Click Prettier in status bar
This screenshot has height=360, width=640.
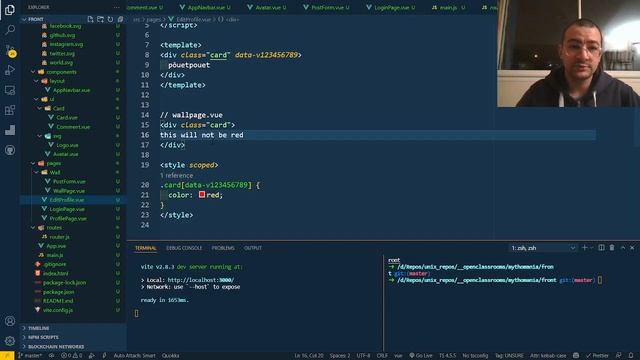[x=598, y=356]
